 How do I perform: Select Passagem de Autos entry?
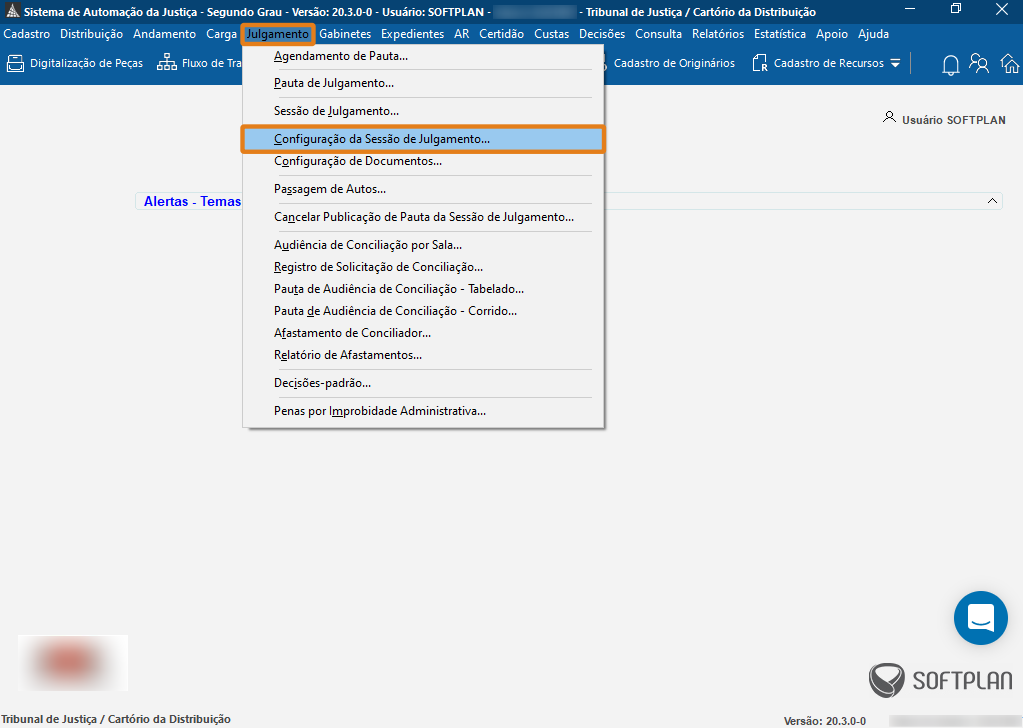click(423, 189)
